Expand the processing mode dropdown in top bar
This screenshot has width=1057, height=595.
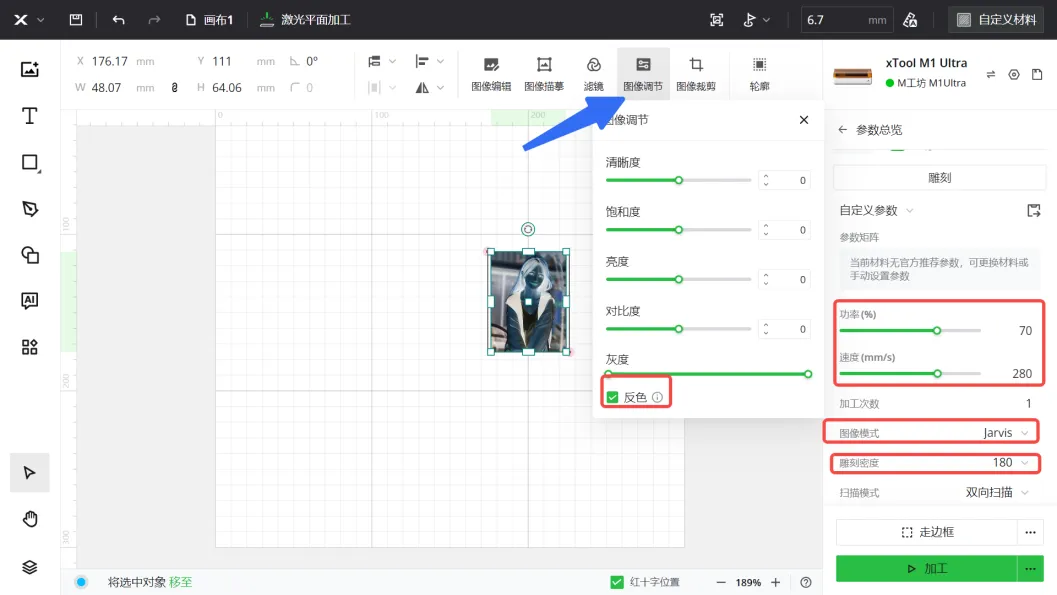point(766,20)
